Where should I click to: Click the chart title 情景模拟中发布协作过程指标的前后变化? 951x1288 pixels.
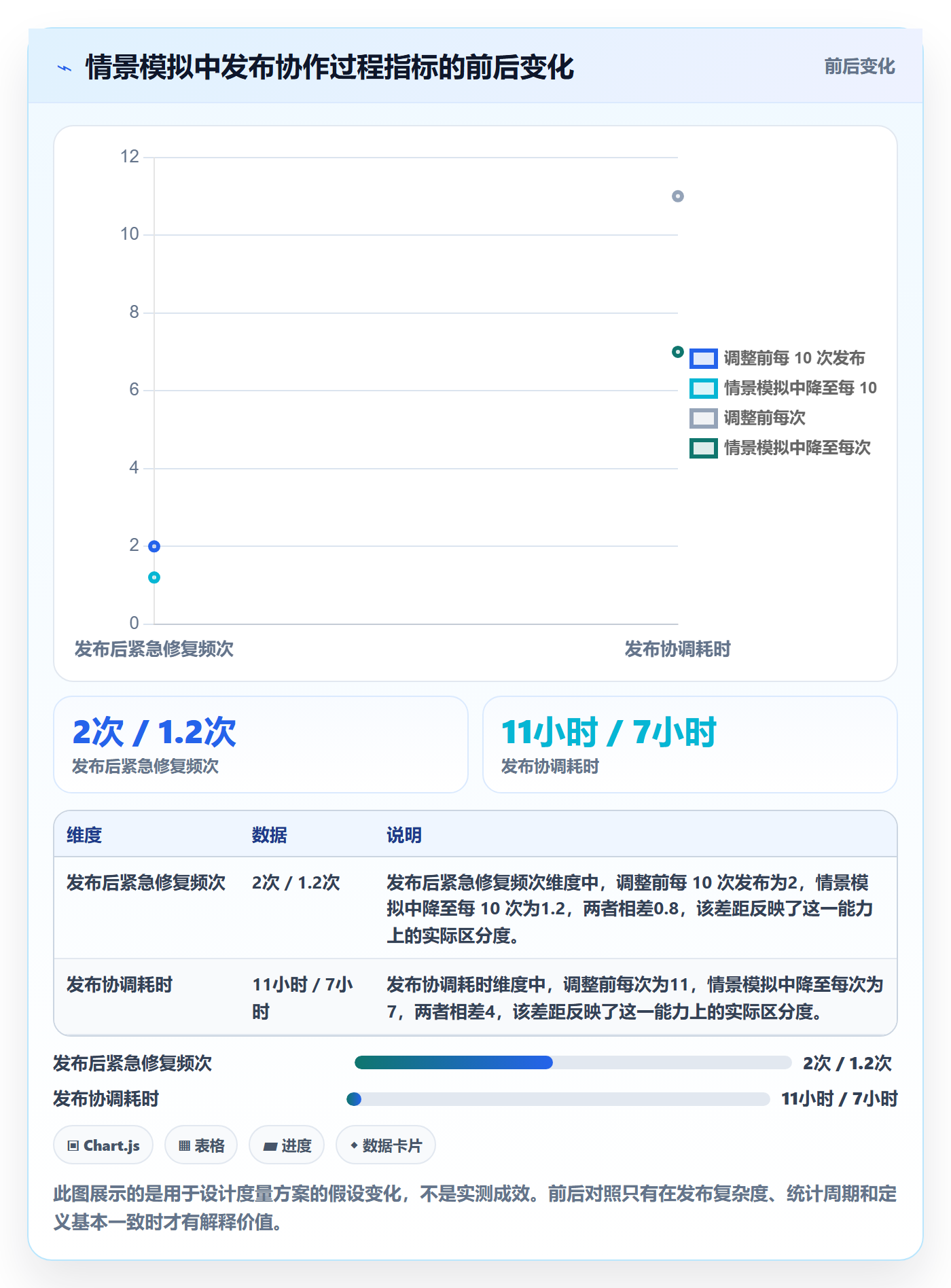[330, 67]
